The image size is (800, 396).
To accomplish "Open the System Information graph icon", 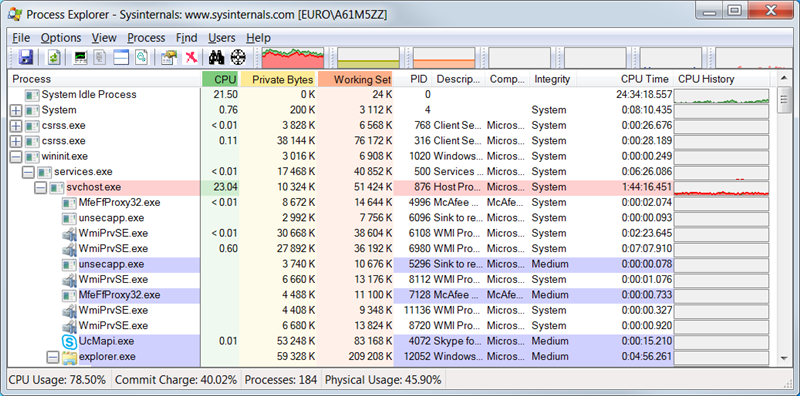I will 80,57.
